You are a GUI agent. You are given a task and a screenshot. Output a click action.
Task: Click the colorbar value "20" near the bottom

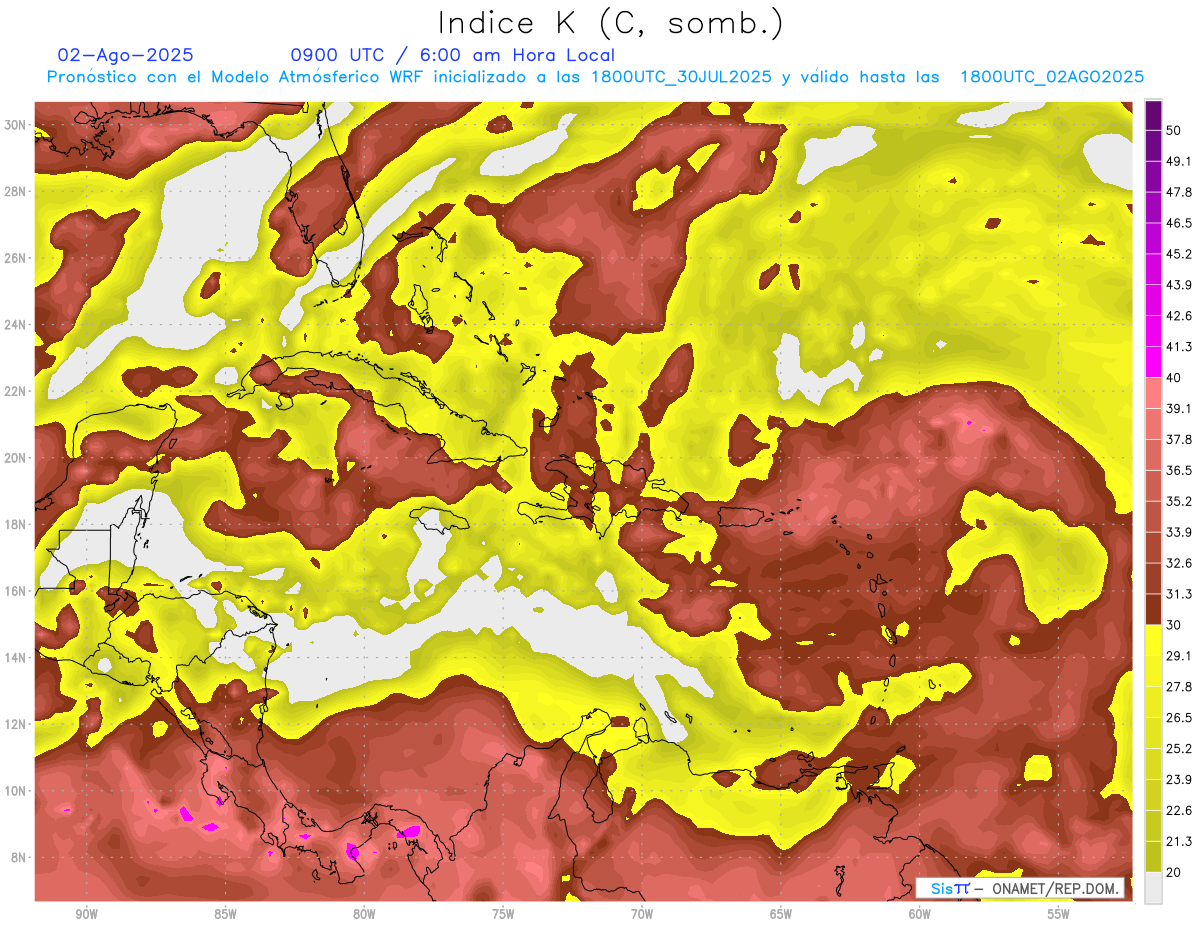(x=1175, y=872)
